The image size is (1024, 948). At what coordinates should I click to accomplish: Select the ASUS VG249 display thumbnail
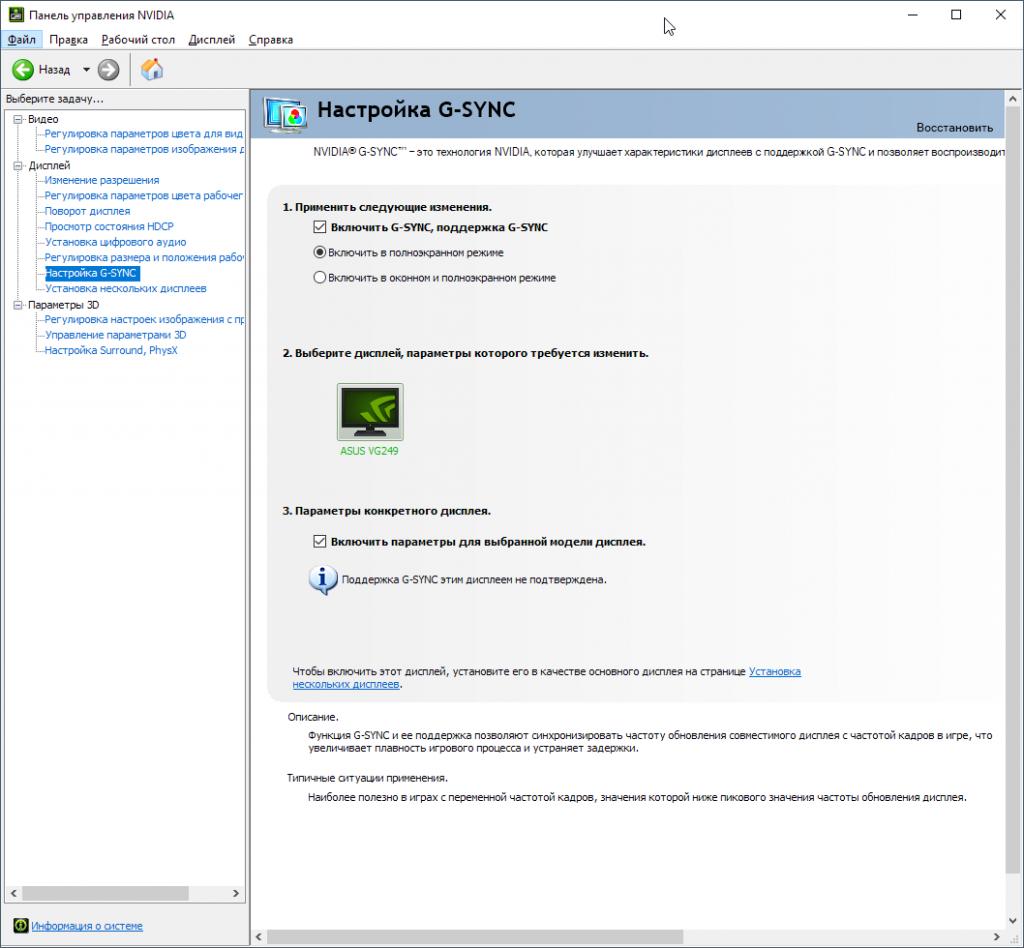point(370,412)
